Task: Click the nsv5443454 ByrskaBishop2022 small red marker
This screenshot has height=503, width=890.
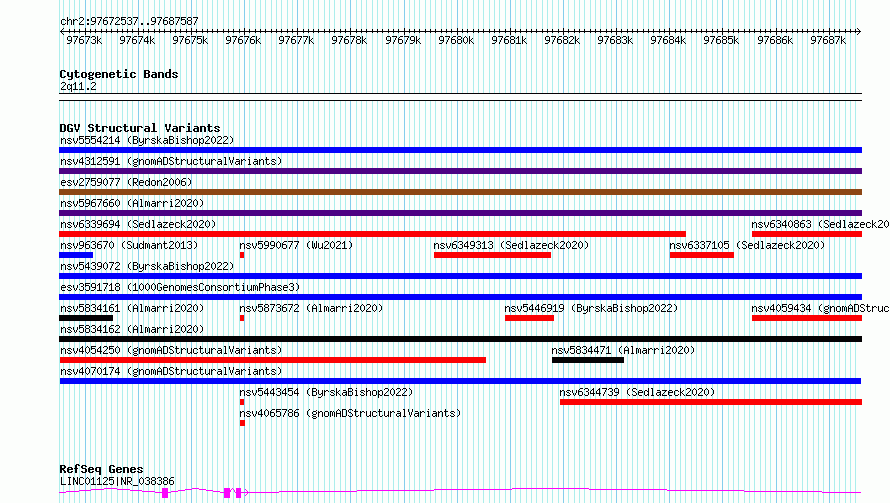Action: coord(242,402)
